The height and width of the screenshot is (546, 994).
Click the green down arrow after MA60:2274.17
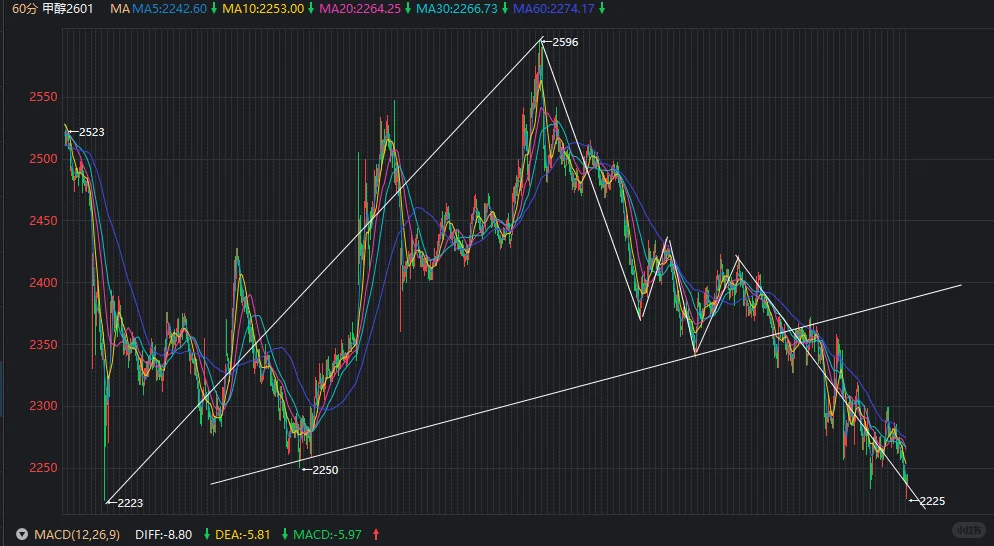[x=602, y=9]
